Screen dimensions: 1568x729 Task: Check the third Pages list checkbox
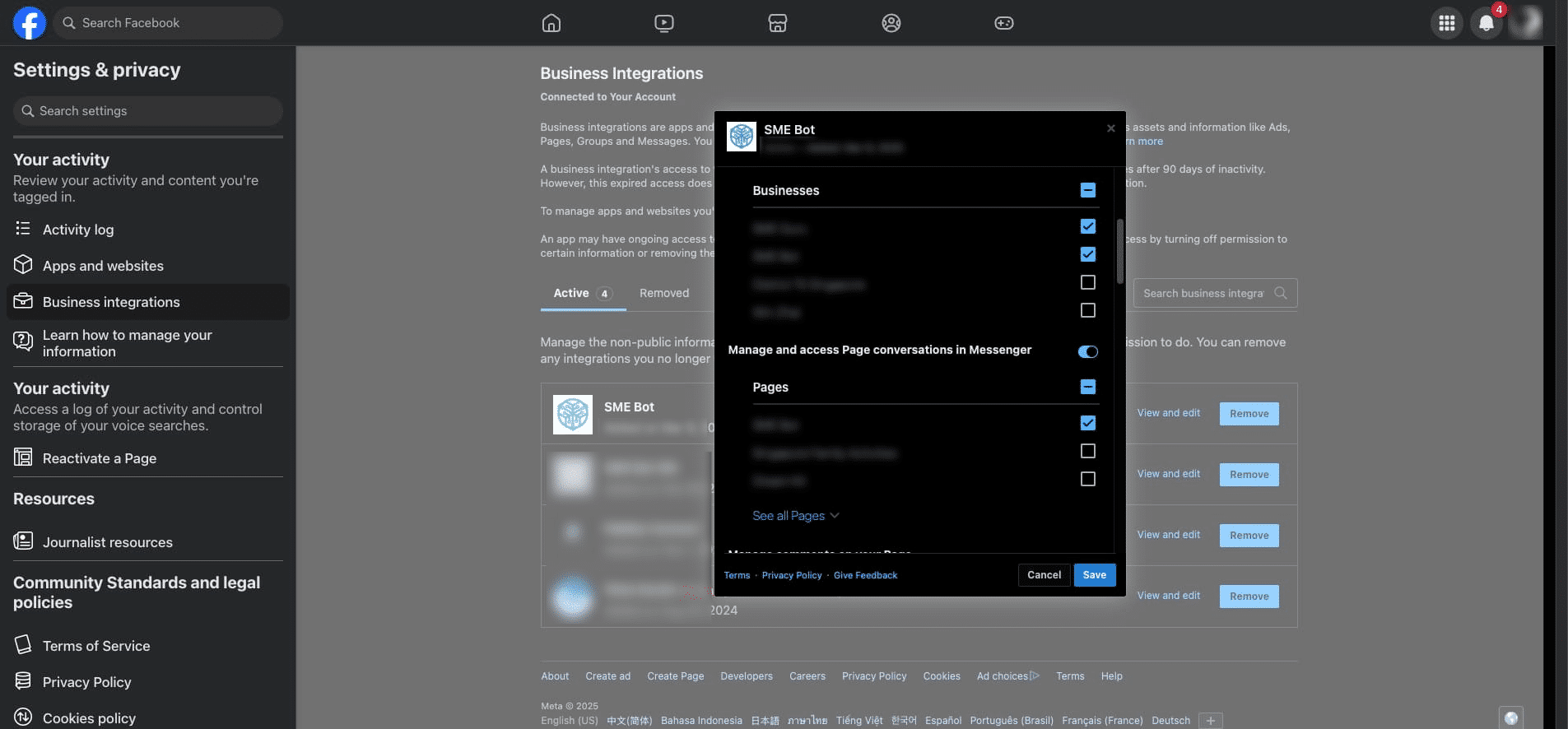1088,479
